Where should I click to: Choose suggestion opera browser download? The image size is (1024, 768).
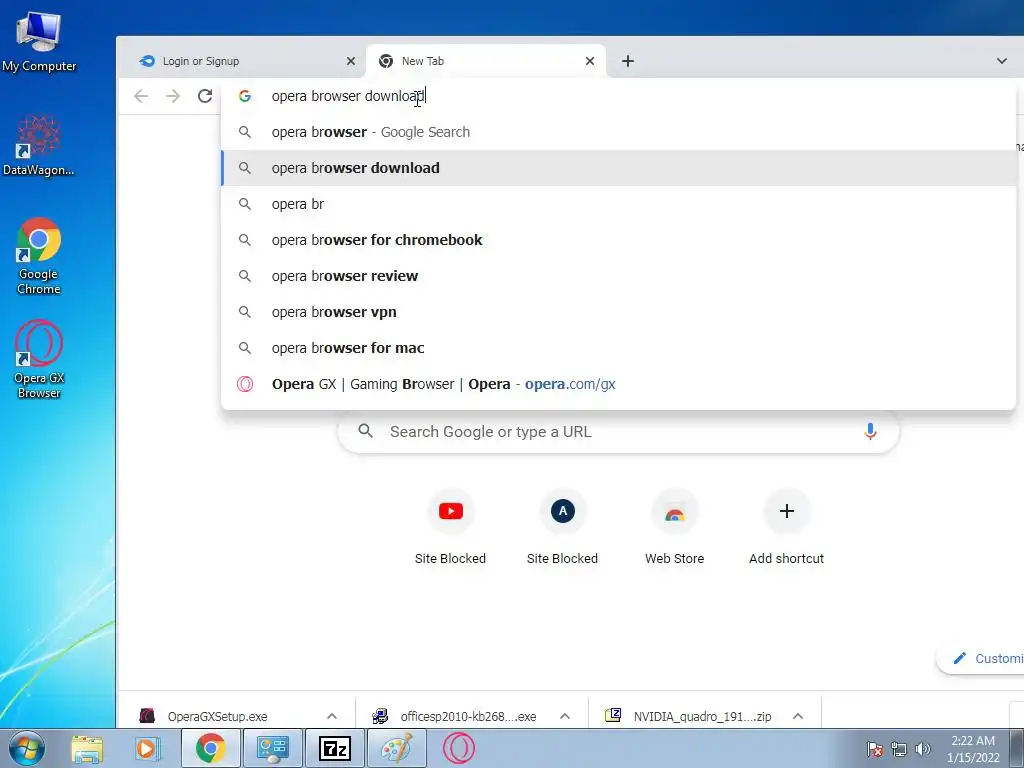618,168
